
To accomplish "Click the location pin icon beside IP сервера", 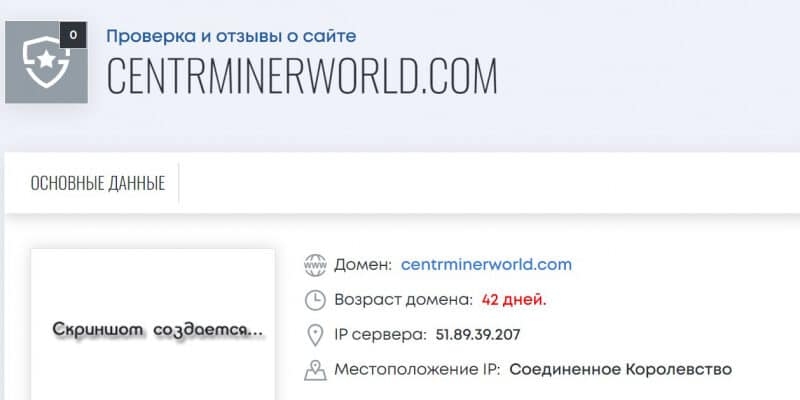I will point(315,335).
